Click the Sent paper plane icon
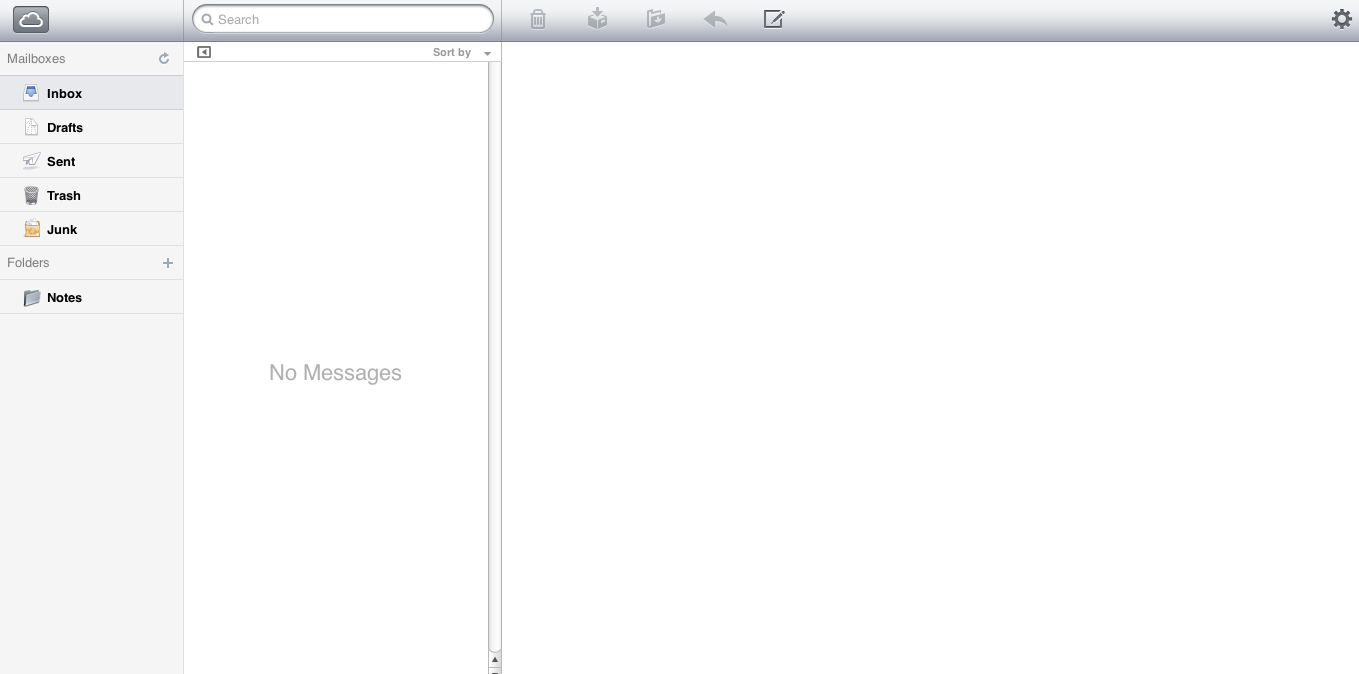 click(x=31, y=161)
